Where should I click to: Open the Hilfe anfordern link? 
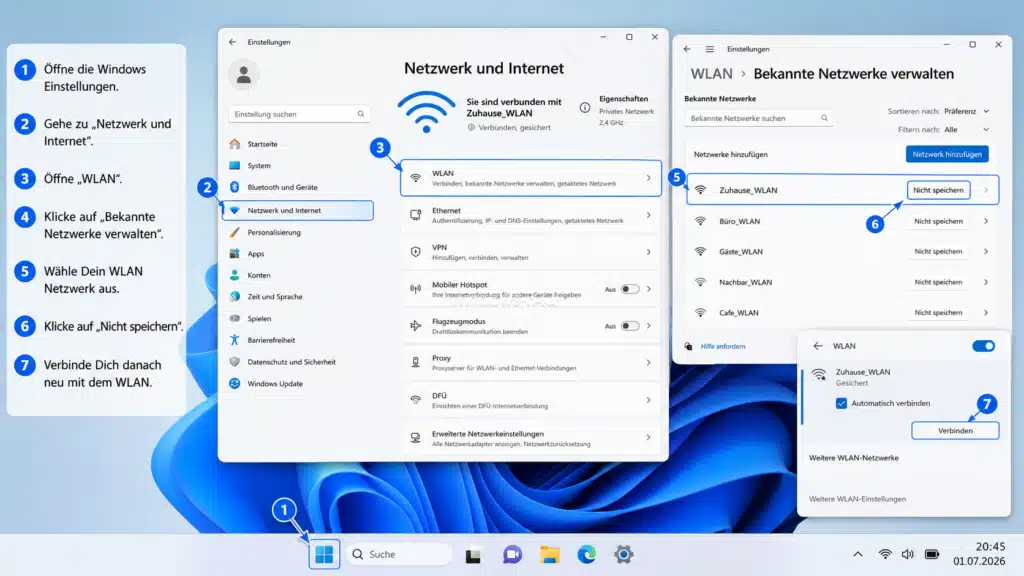[722, 346]
